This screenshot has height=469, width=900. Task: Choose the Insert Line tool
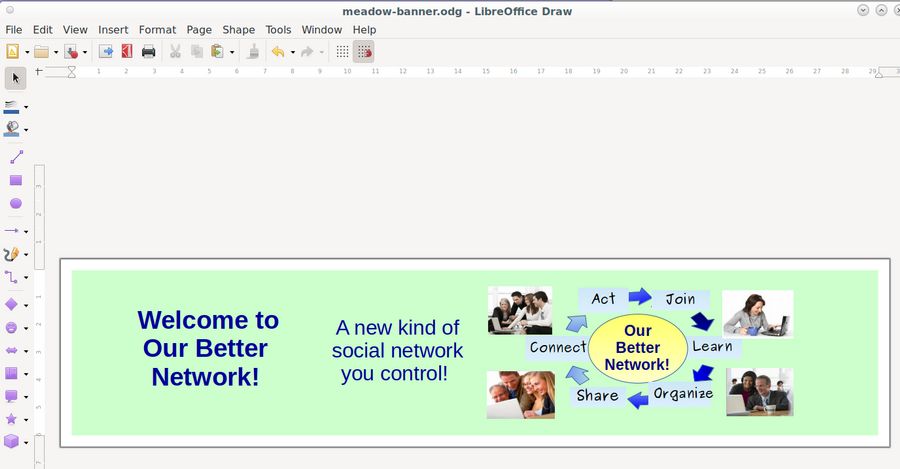(x=15, y=157)
